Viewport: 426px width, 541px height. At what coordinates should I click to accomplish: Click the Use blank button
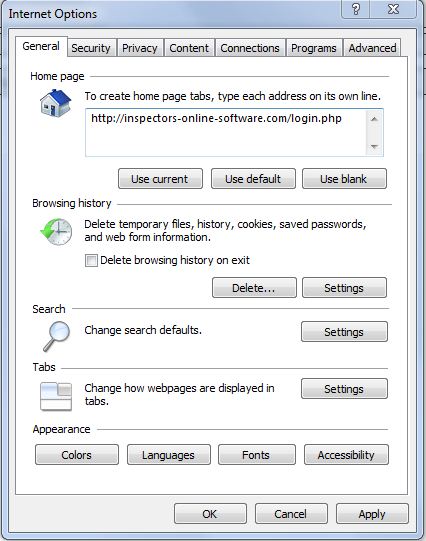[x=344, y=179]
